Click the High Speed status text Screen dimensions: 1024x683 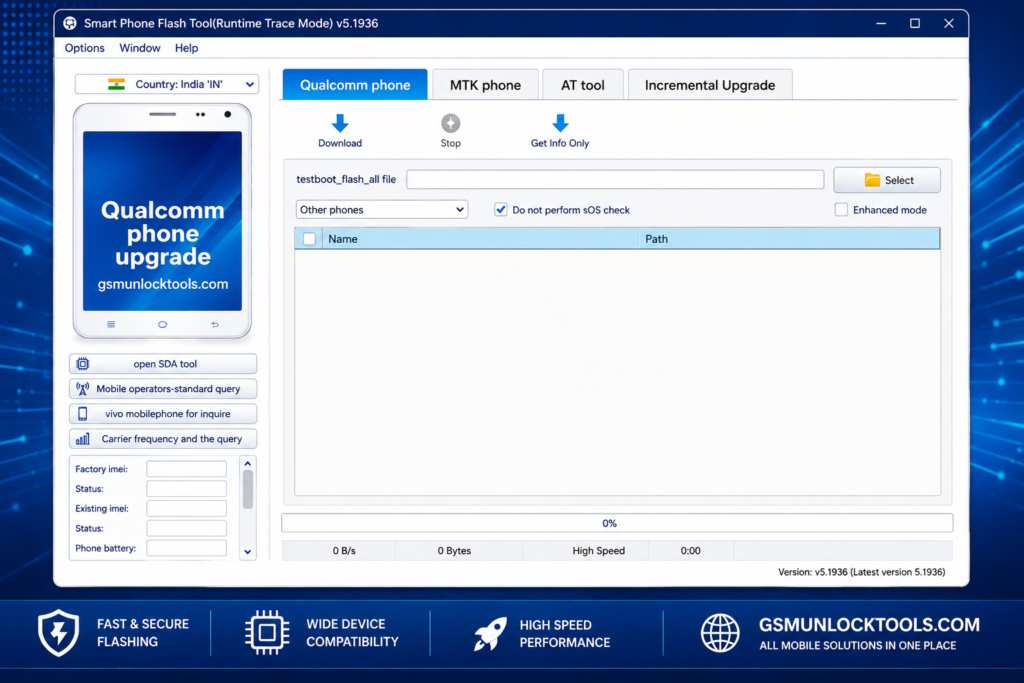pyautogui.click(x=599, y=550)
